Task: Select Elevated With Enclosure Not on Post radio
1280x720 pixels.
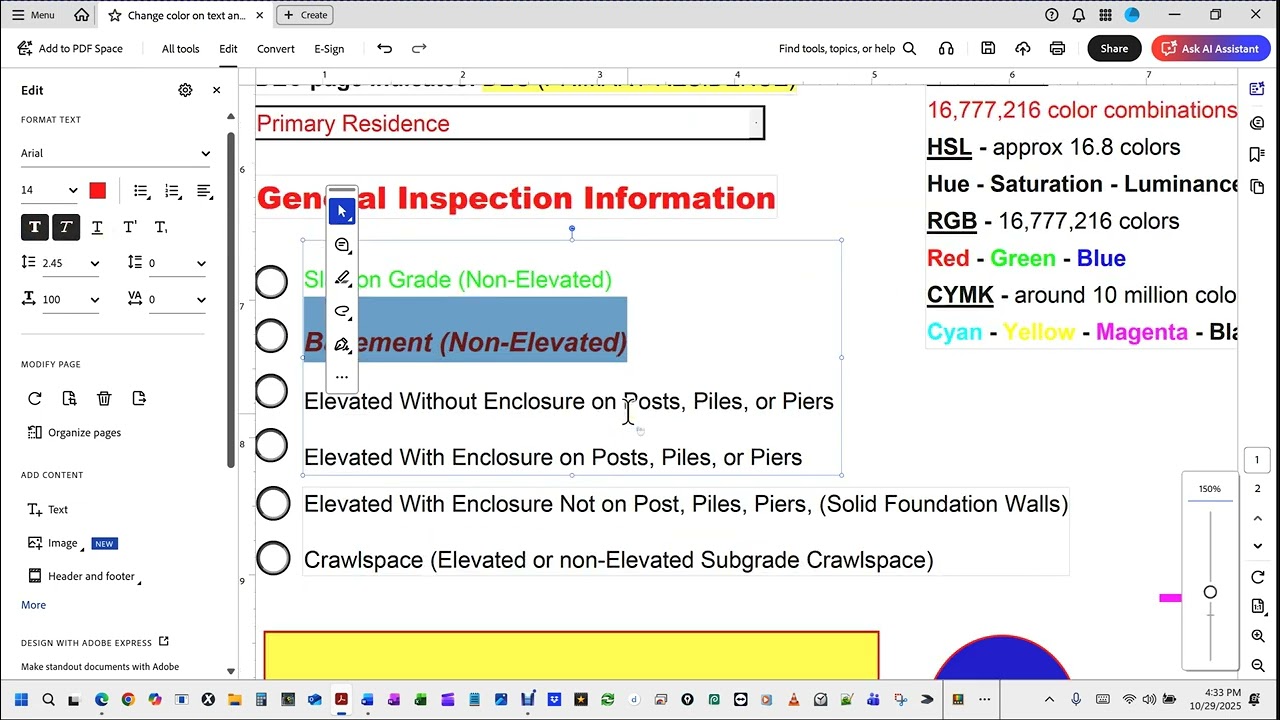Action: point(273,504)
